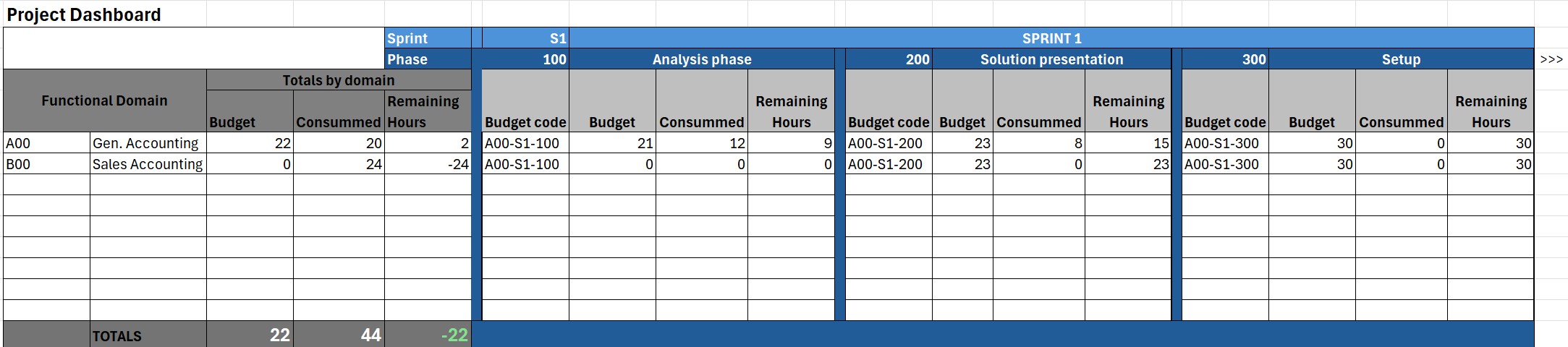Click the S1 sprint code cell
Viewport: 1568px width, 347px height.
525,38
